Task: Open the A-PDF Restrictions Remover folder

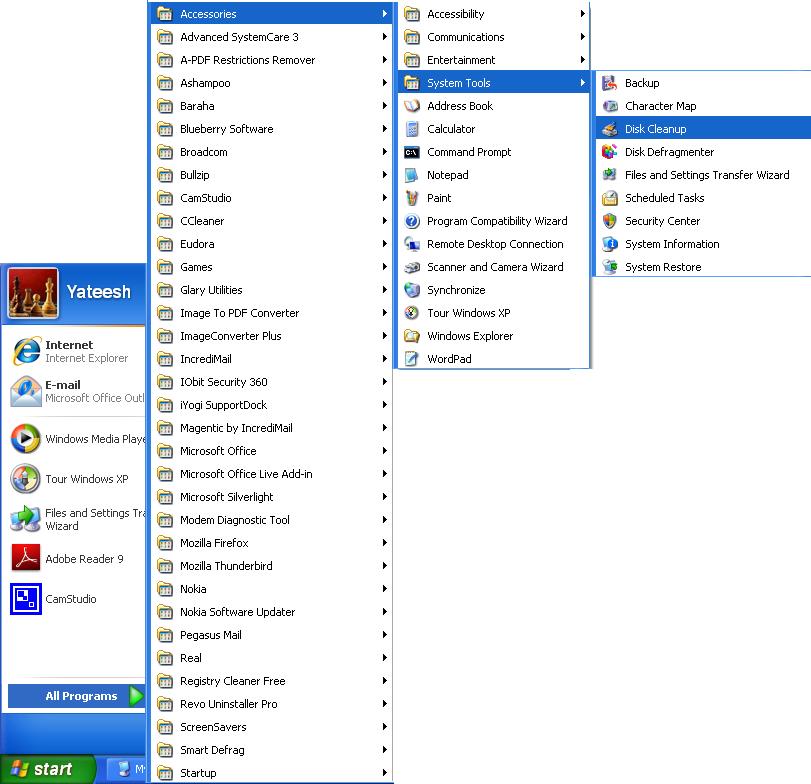Action: [272, 60]
